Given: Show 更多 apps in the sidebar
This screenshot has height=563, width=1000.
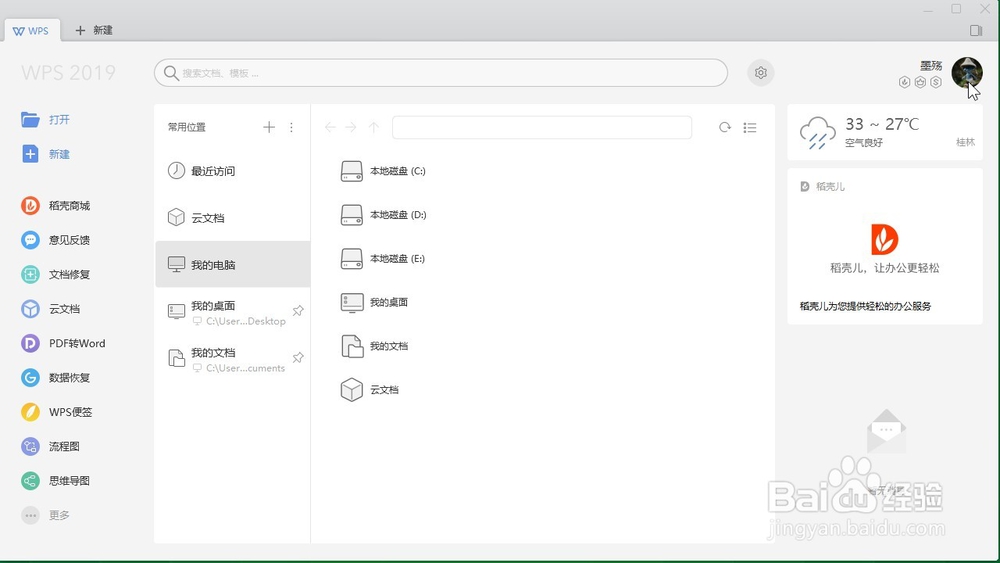Looking at the screenshot, I should point(46,515).
